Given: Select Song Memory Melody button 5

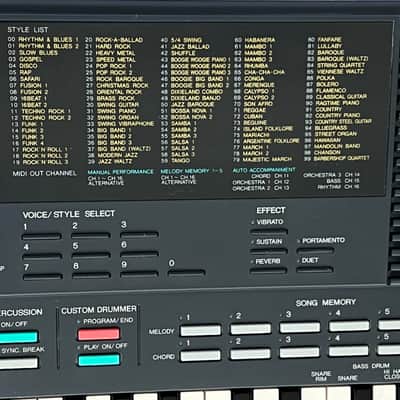Looking at the screenshot, I should [x=389, y=325].
